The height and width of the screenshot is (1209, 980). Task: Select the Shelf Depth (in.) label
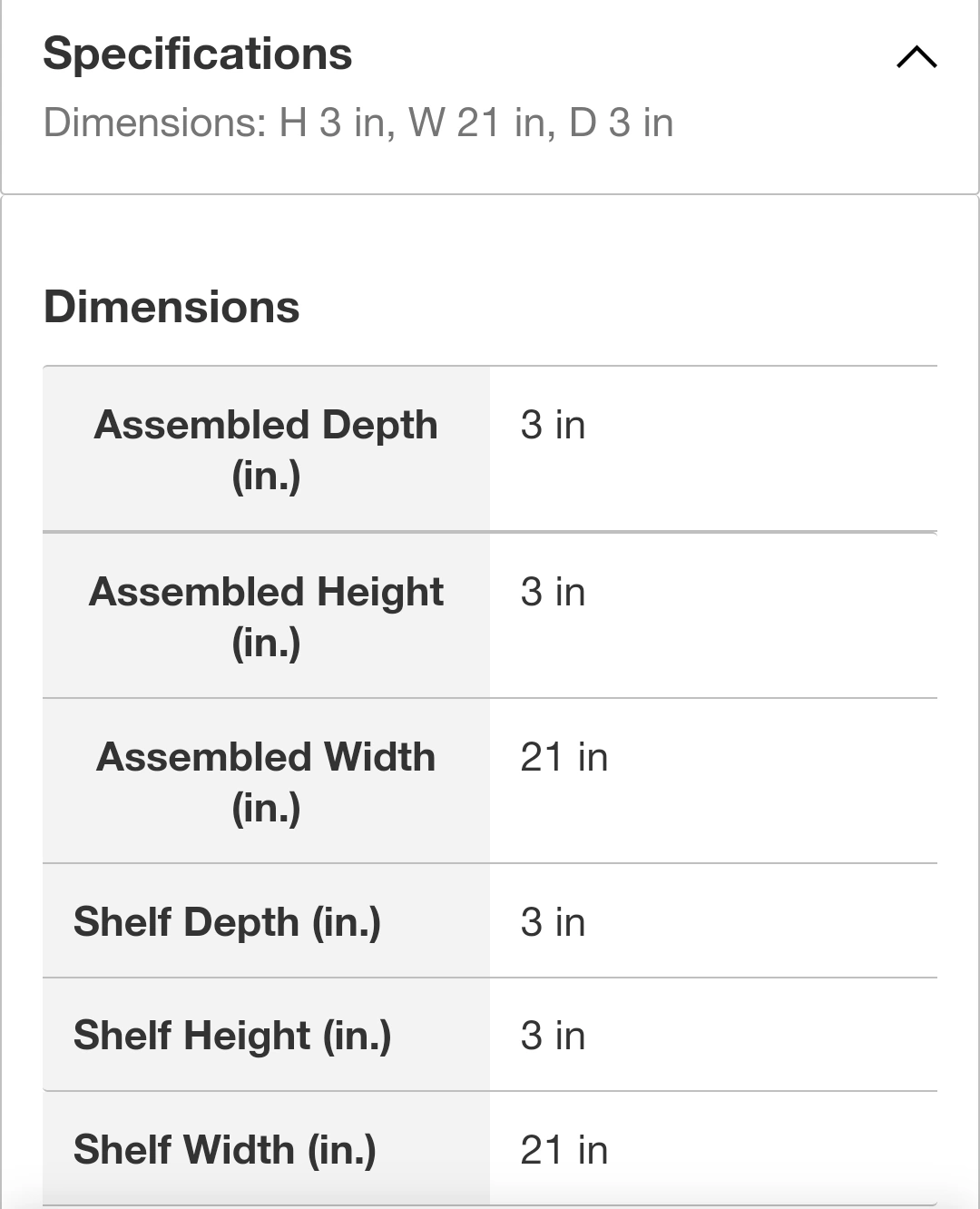227,921
